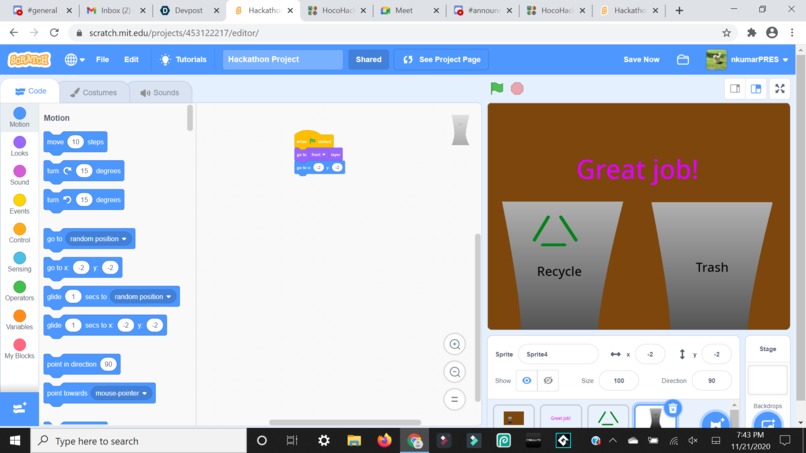Image resolution: width=806 pixels, height=453 pixels.
Task: Click the red stop button
Action: (517, 88)
